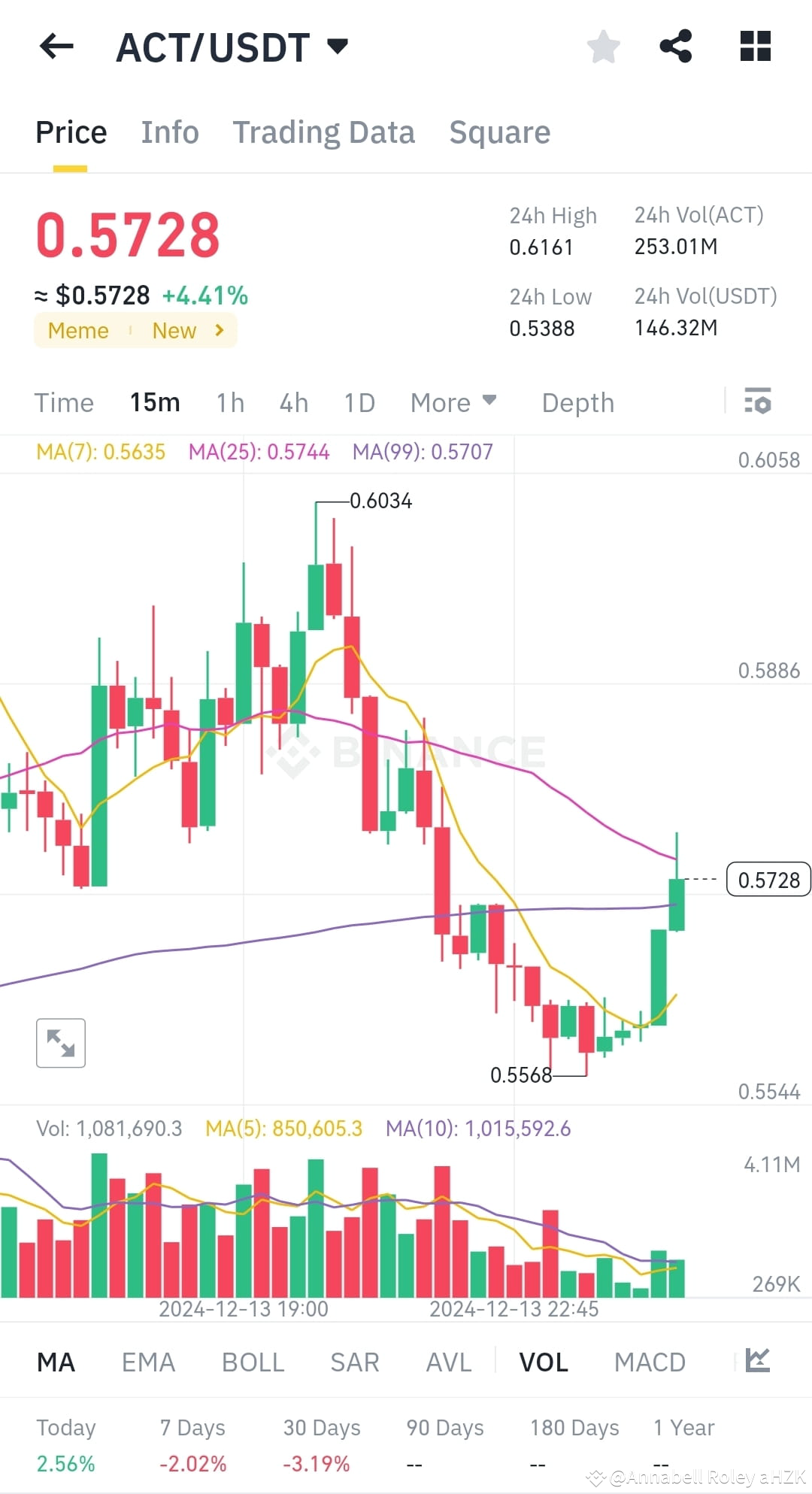The width and height of the screenshot is (812, 1494).
Task: Open the New tag chevron link
Action: [218, 330]
